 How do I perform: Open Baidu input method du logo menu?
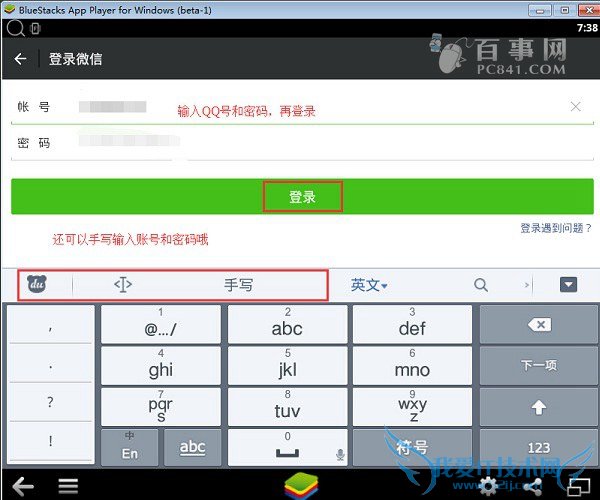click(x=37, y=284)
